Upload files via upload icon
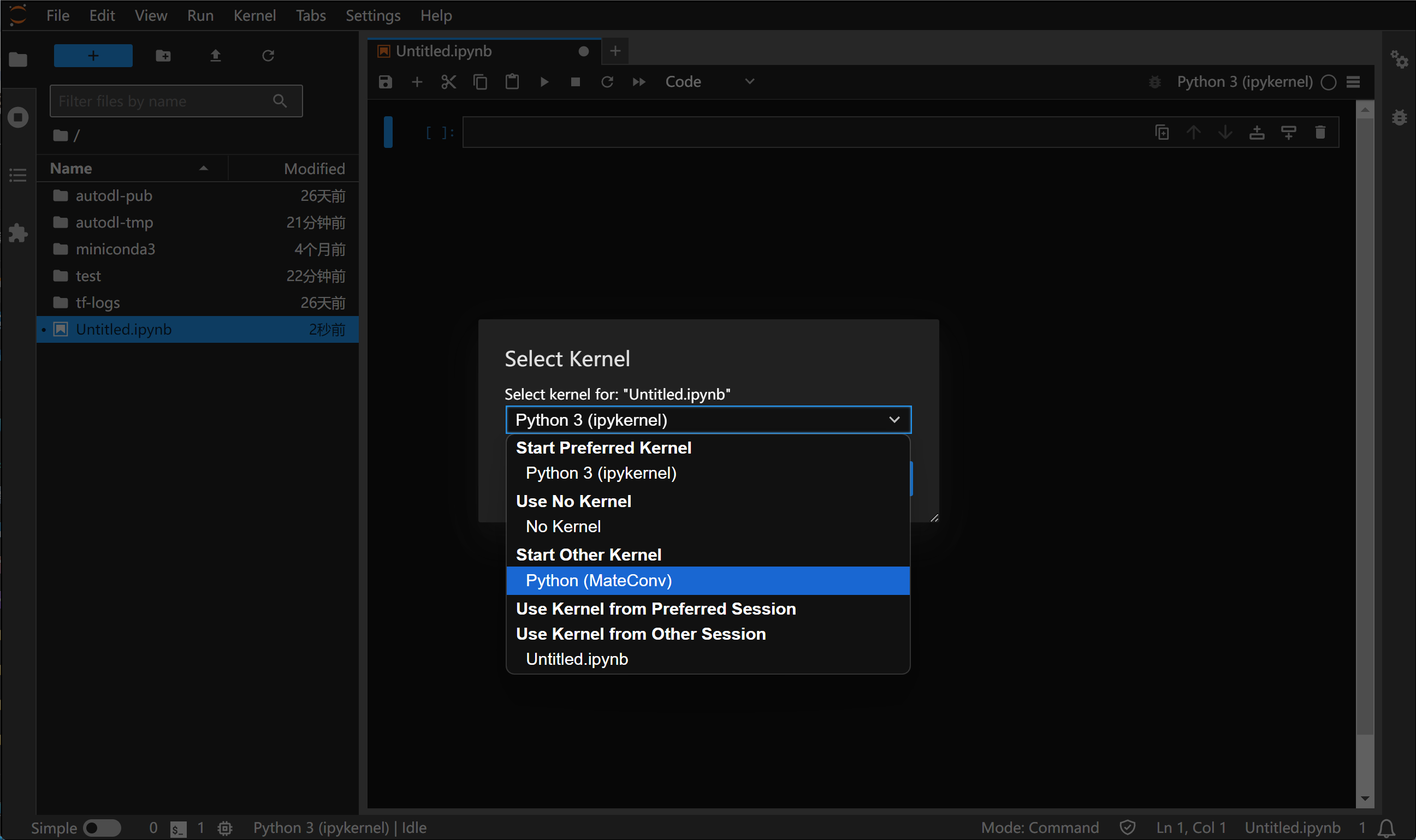 pyautogui.click(x=216, y=56)
